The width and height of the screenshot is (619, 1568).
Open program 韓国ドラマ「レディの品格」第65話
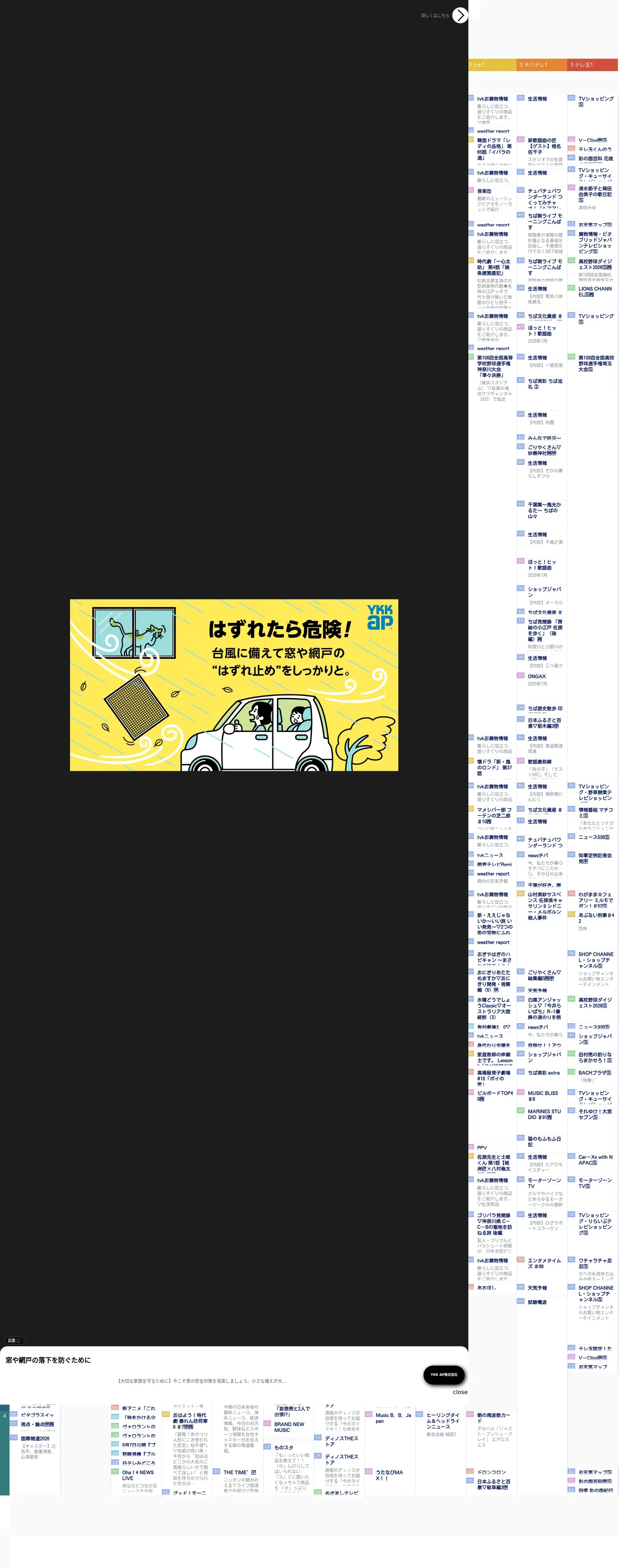point(494,149)
